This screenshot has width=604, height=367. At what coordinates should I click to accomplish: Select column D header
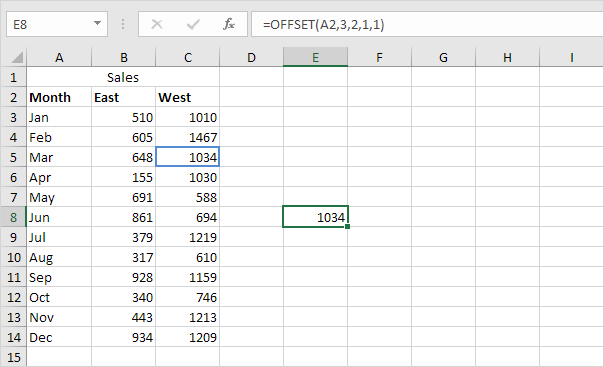click(x=252, y=57)
